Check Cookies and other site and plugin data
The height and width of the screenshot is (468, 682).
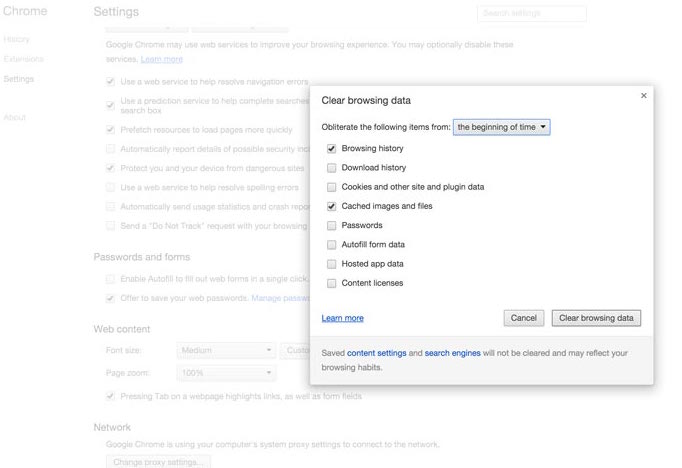pos(331,187)
